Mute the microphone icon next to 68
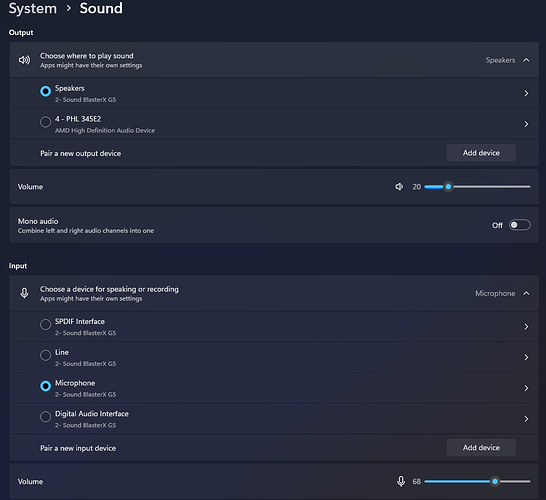 click(401, 481)
